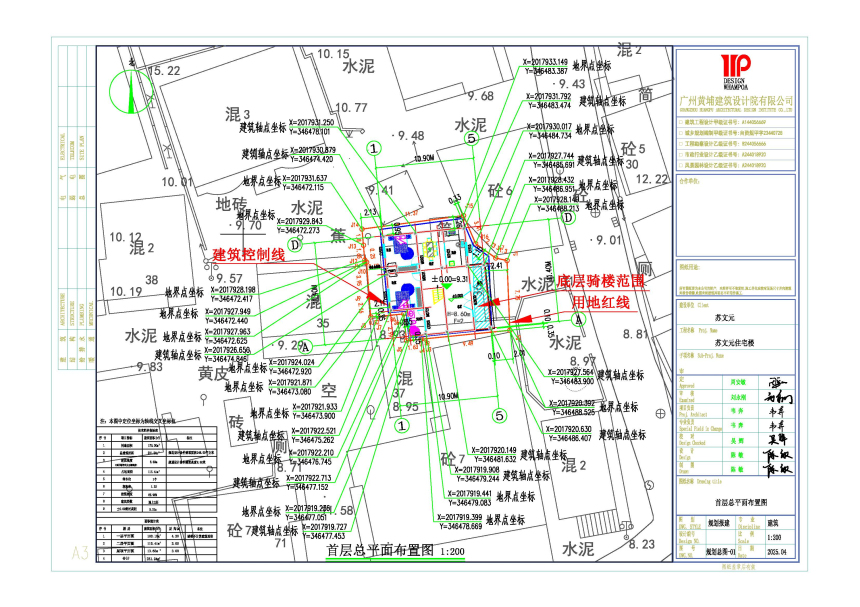The image size is (860, 607).
Task: Click the elevation value 10.77
Action: pyautogui.click(x=351, y=107)
